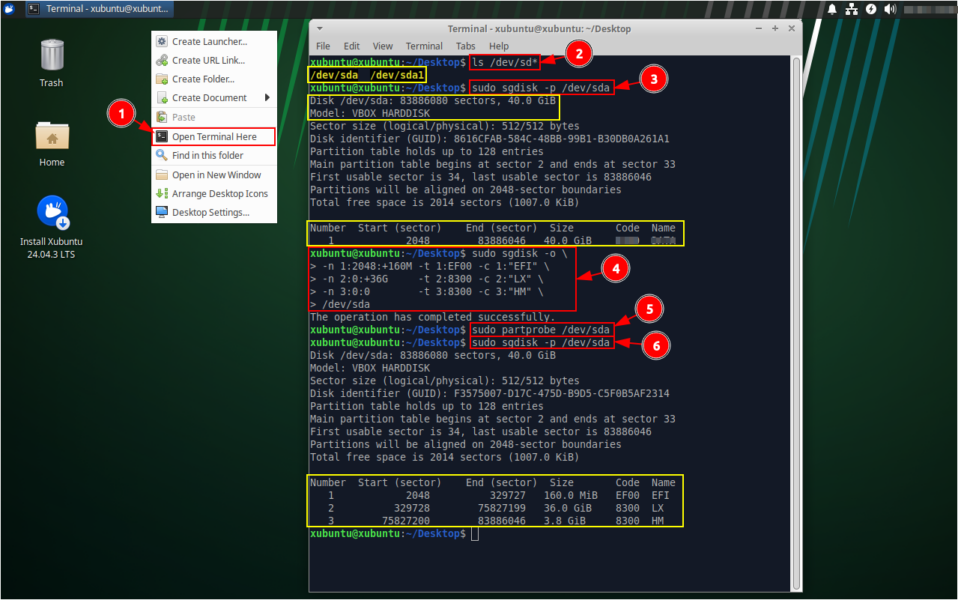Open the Tabs menu in terminal
958x600 pixels.
click(466, 46)
